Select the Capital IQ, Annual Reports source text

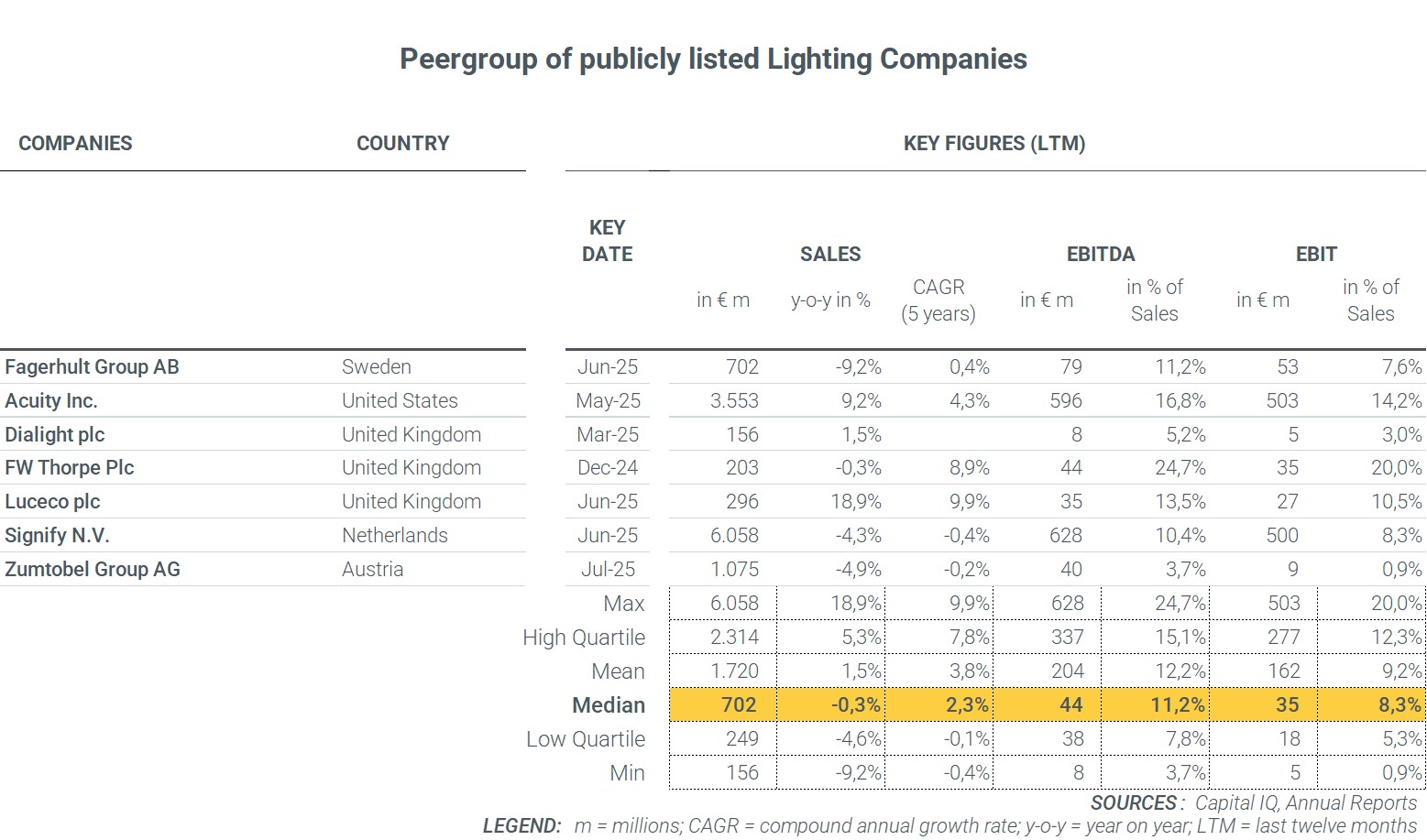(x=1305, y=803)
